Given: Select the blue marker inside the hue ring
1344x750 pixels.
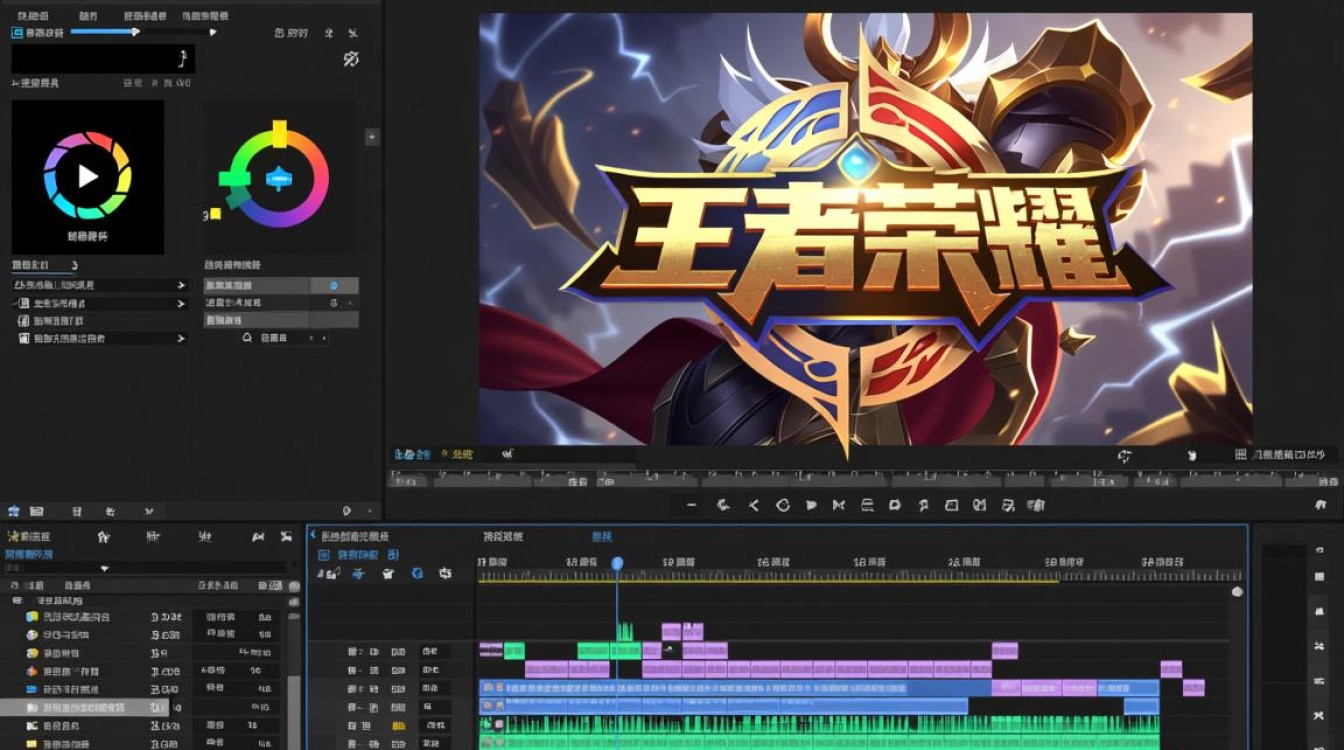Looking at the screenshot, I should click(x=278, y=180).
